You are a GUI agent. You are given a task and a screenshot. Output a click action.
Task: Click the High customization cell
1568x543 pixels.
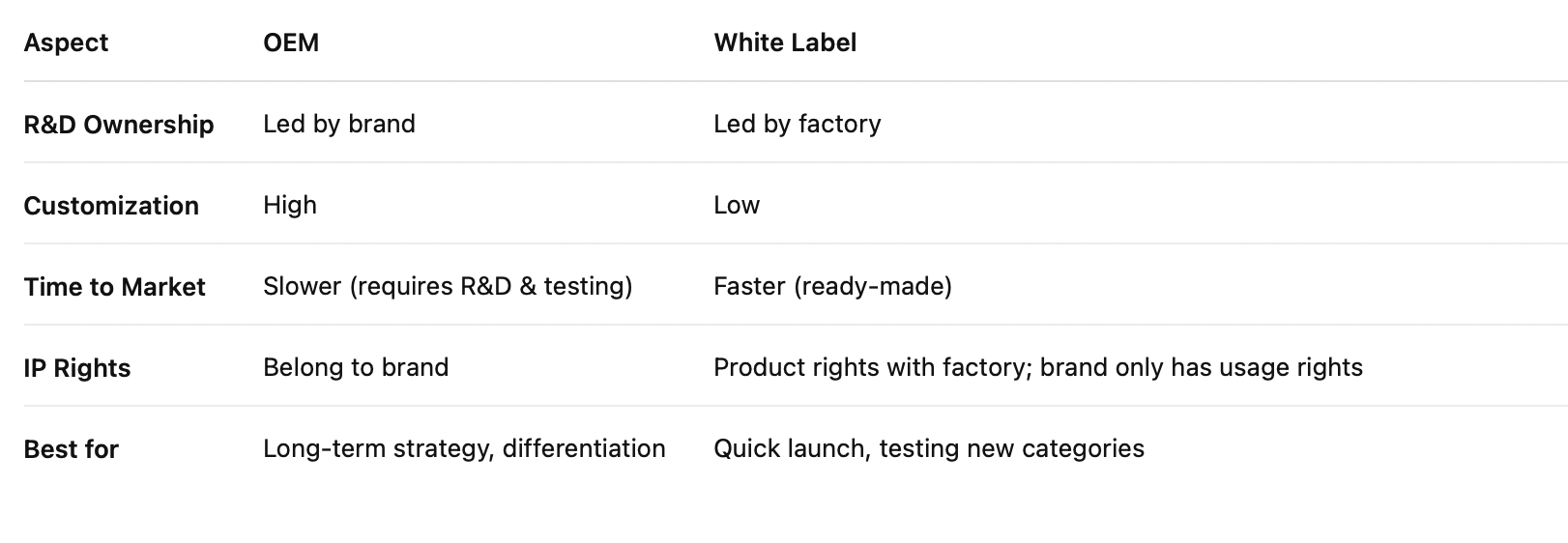(290, 205)
